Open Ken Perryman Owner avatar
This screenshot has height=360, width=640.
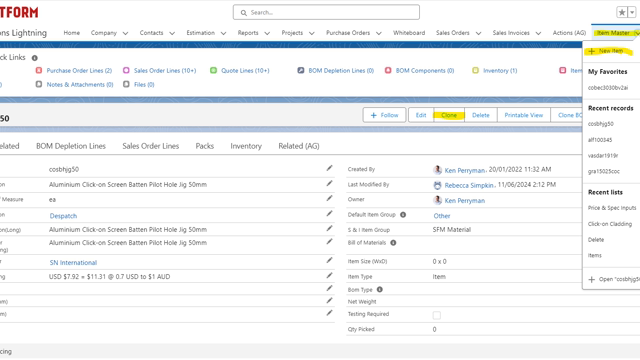coord(438,200)
